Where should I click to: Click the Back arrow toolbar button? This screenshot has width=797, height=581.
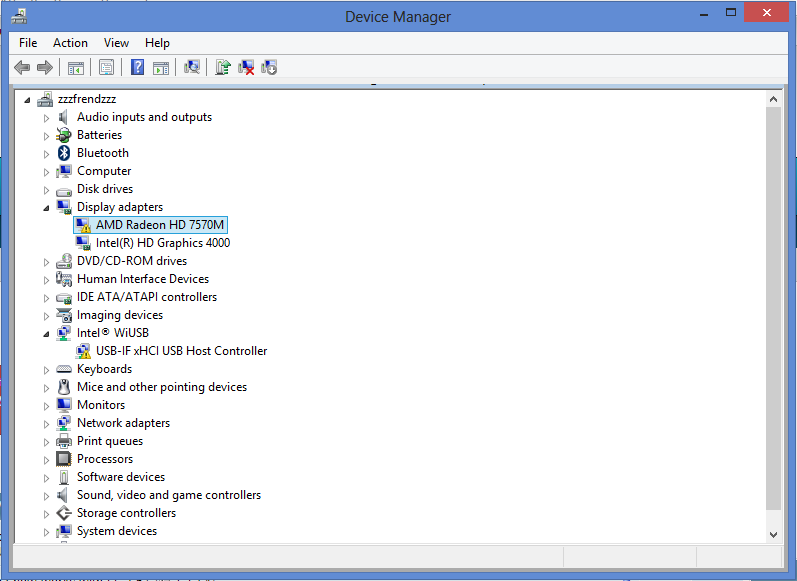pyautogui.click(x=21, y=67)
